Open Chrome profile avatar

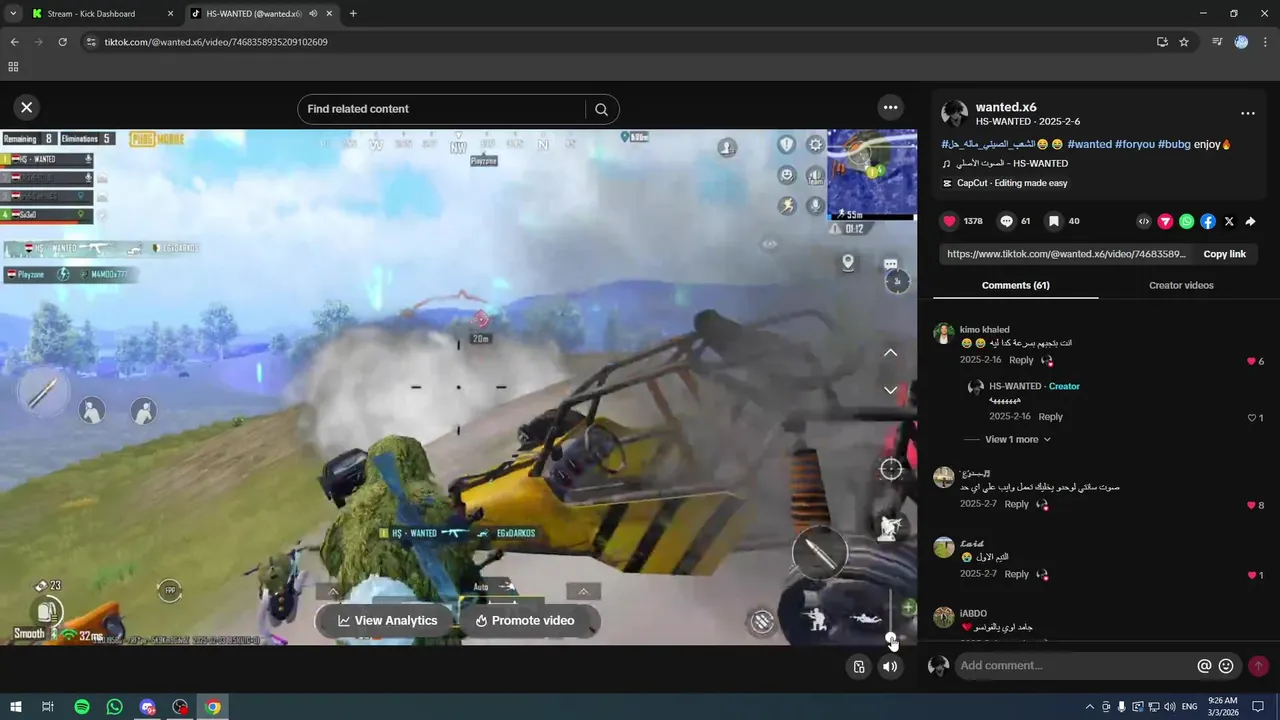coord(1241,42)
